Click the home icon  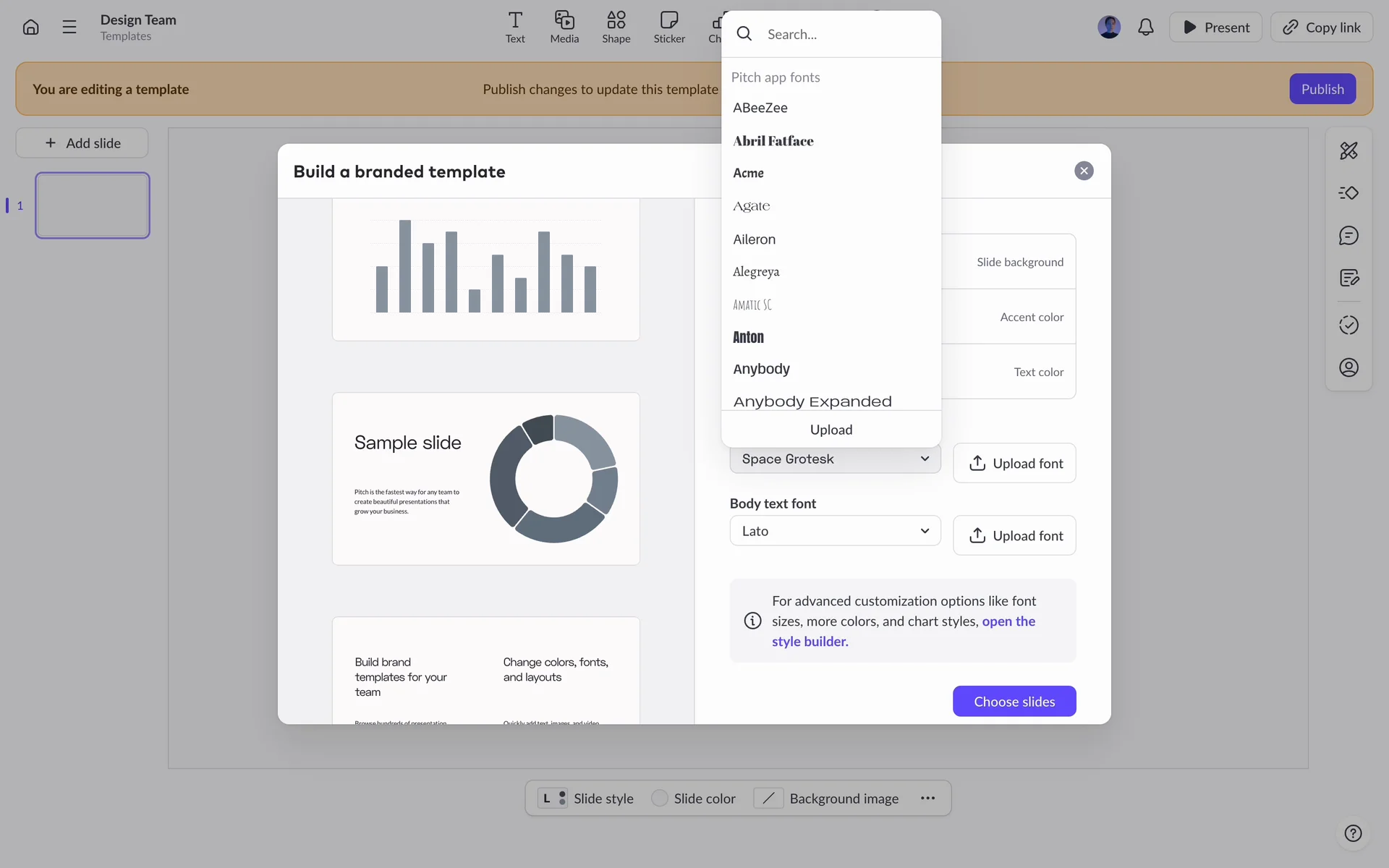[x=30, y=27]
